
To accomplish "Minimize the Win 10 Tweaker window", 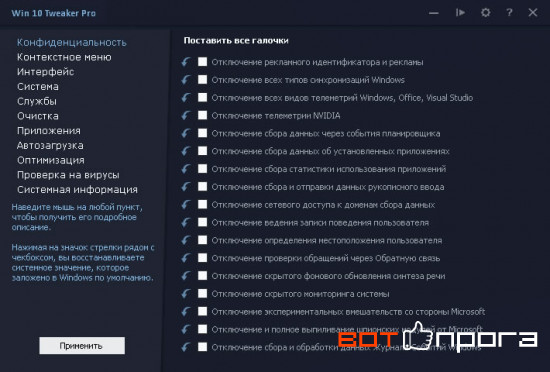I will (x=434, y=13).
